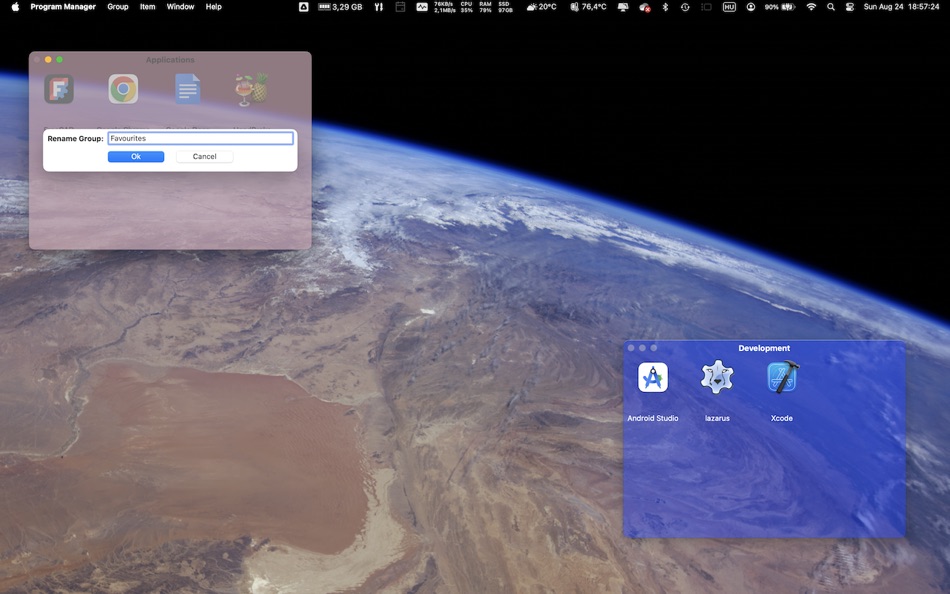
Task: Click the cloud sync error icon
Action: coord(645,7)
